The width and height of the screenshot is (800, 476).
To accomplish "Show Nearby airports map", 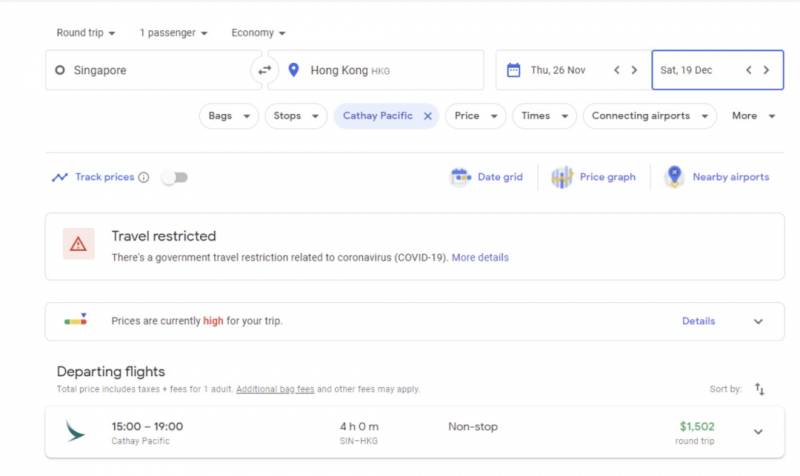I will [717, 177].
